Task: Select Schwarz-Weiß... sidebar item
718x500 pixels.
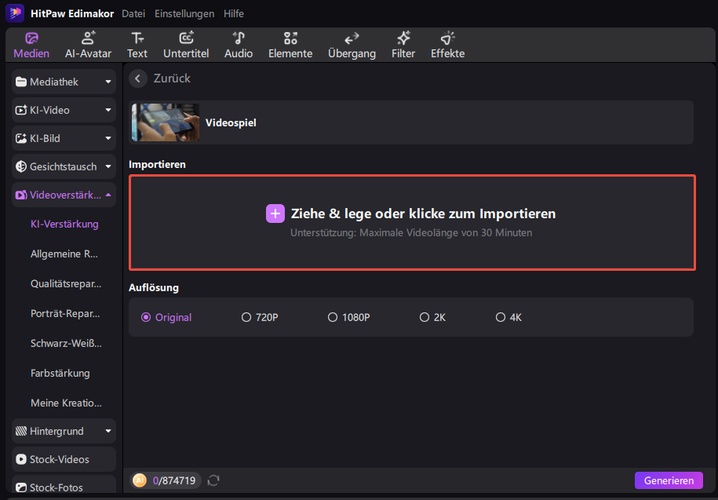Action: (66, 343)
